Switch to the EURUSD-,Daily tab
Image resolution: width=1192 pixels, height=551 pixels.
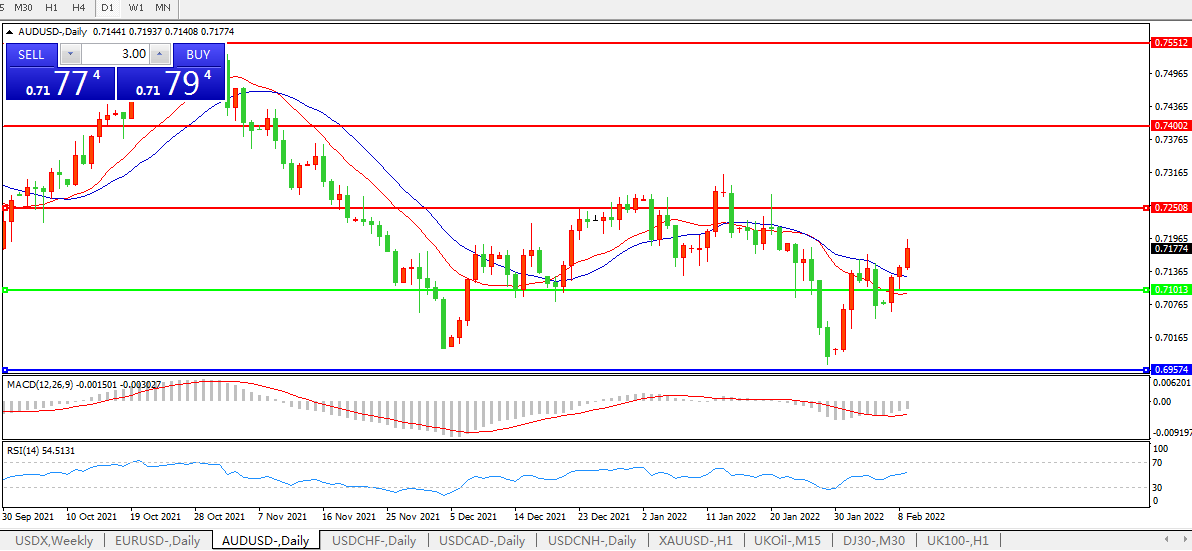point(157,541)
